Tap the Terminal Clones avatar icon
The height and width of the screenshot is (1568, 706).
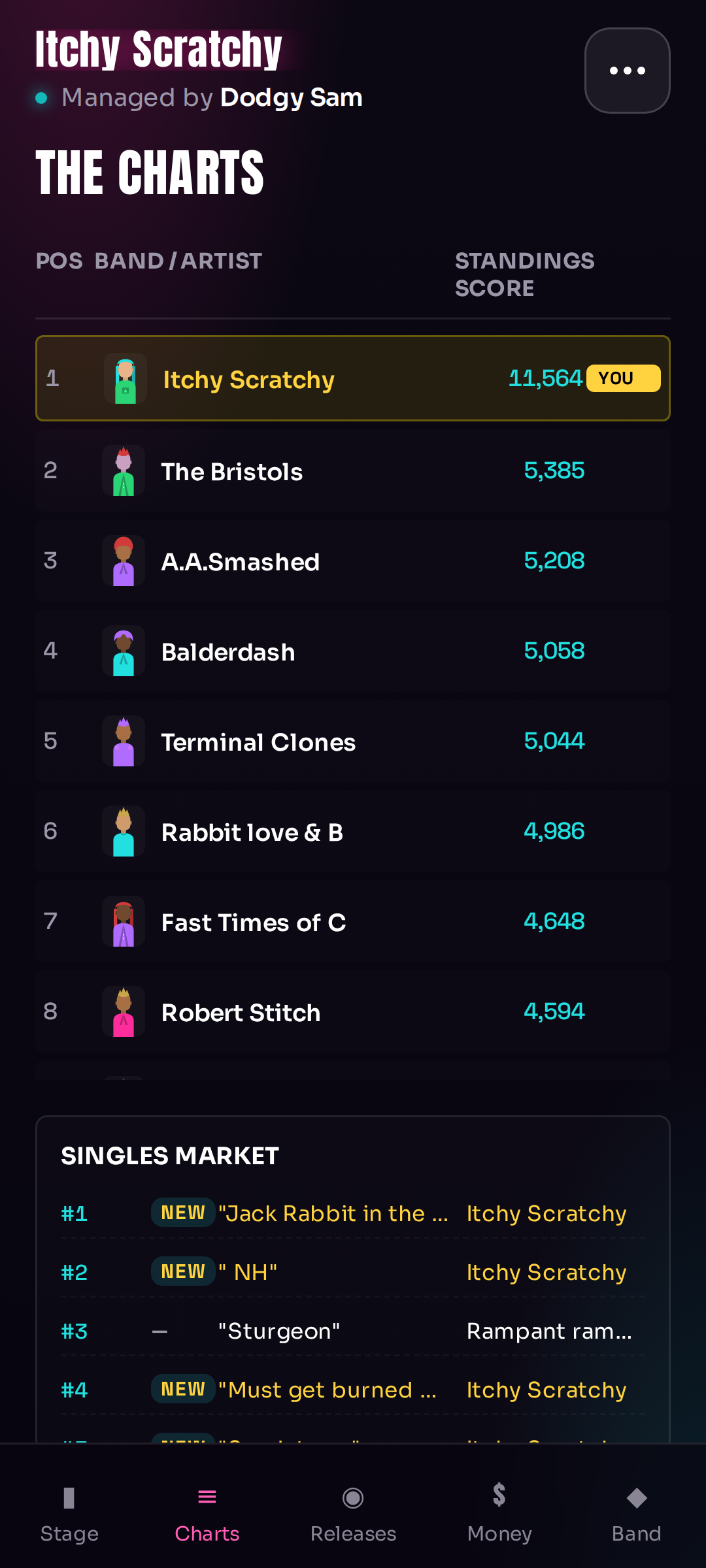tap(124, 741)
